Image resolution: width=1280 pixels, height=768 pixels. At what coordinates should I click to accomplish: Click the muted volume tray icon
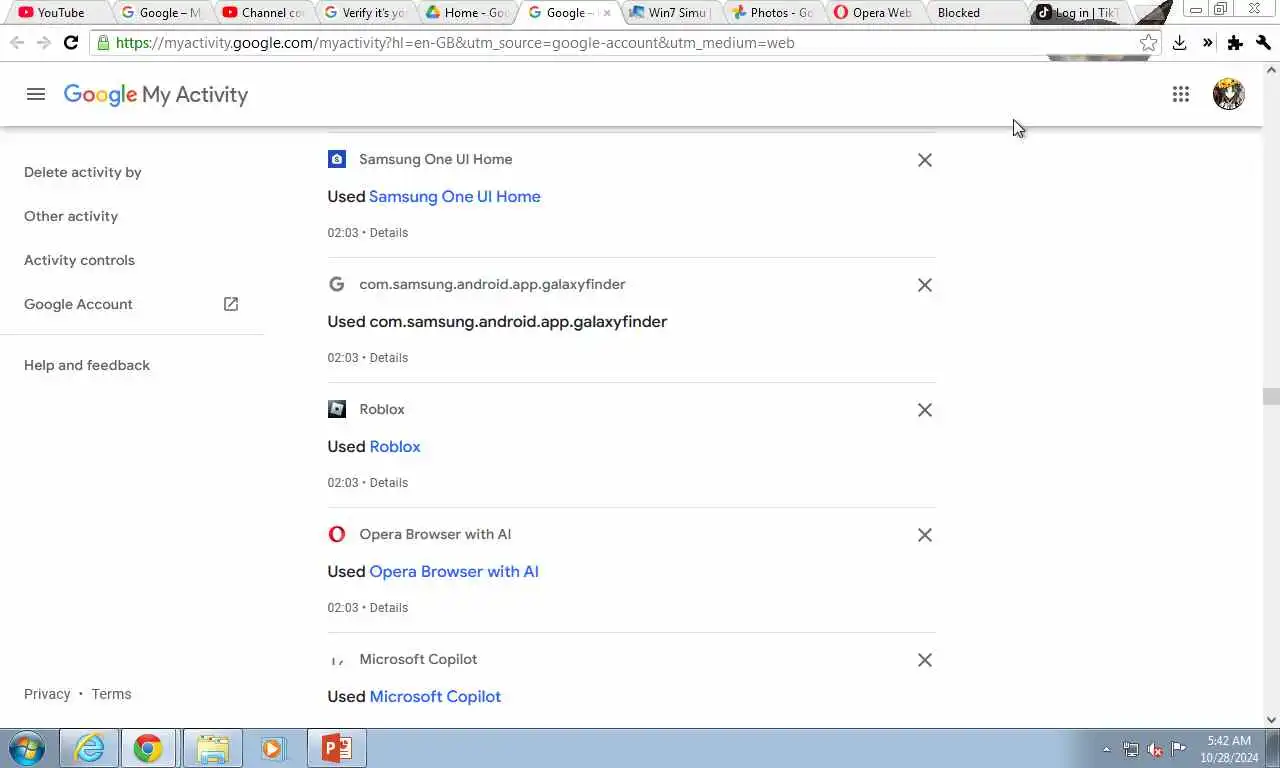click(1155, 749)
